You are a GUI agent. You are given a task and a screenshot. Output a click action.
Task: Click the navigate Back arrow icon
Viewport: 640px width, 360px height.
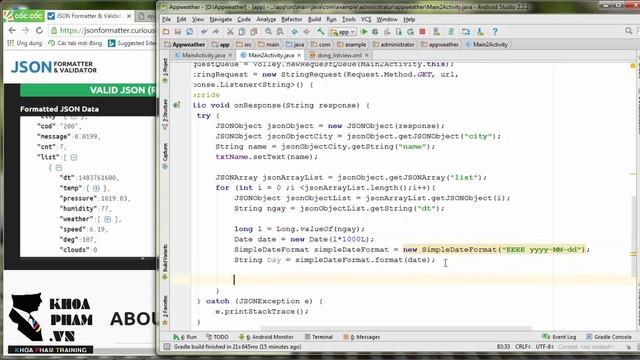pos(294,31)
